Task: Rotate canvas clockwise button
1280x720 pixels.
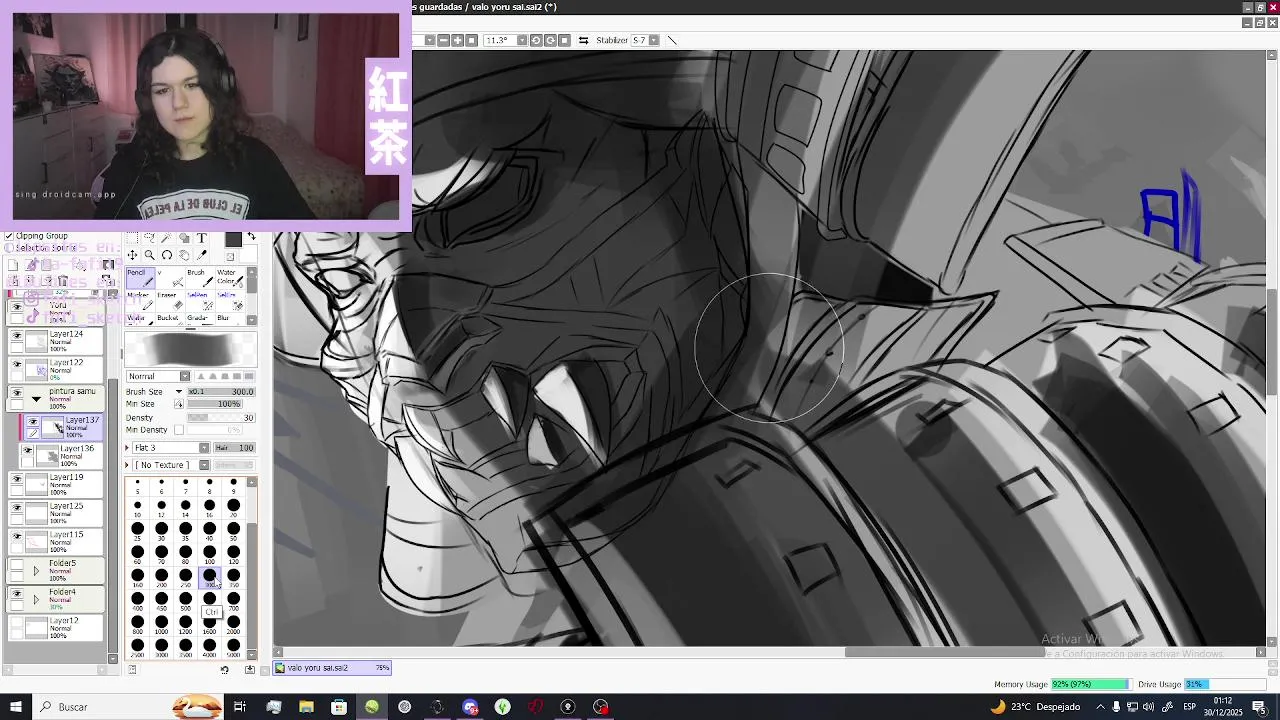Action: [550, 40]
